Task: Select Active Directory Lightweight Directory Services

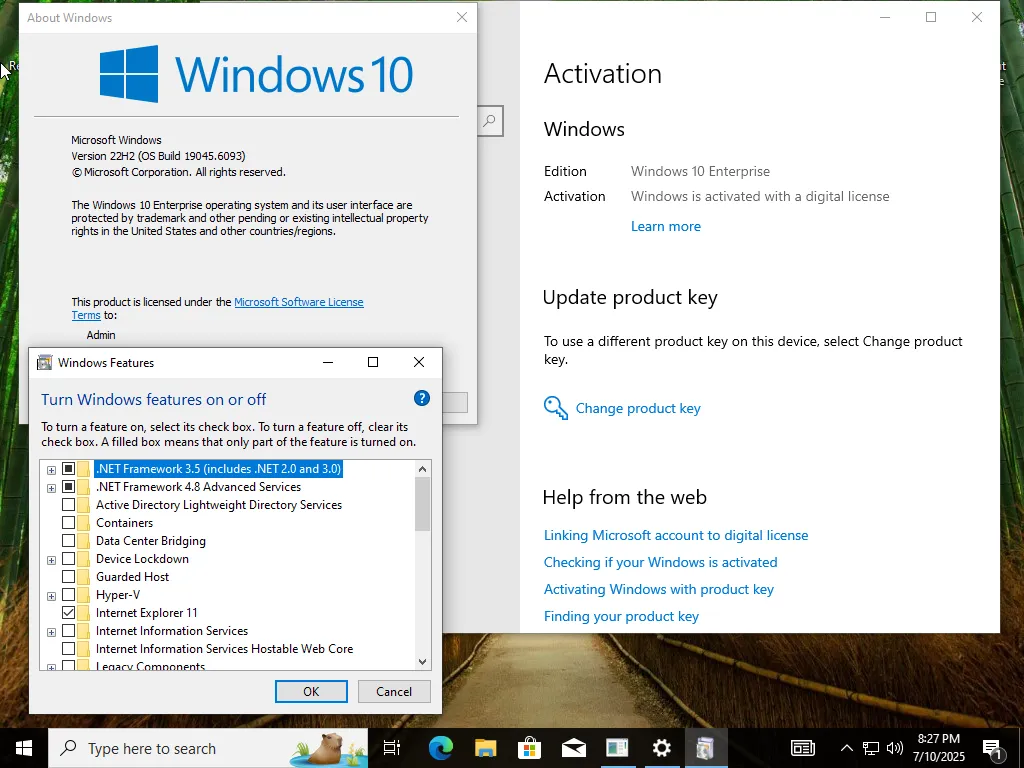Action: click(x=219, y=505)
